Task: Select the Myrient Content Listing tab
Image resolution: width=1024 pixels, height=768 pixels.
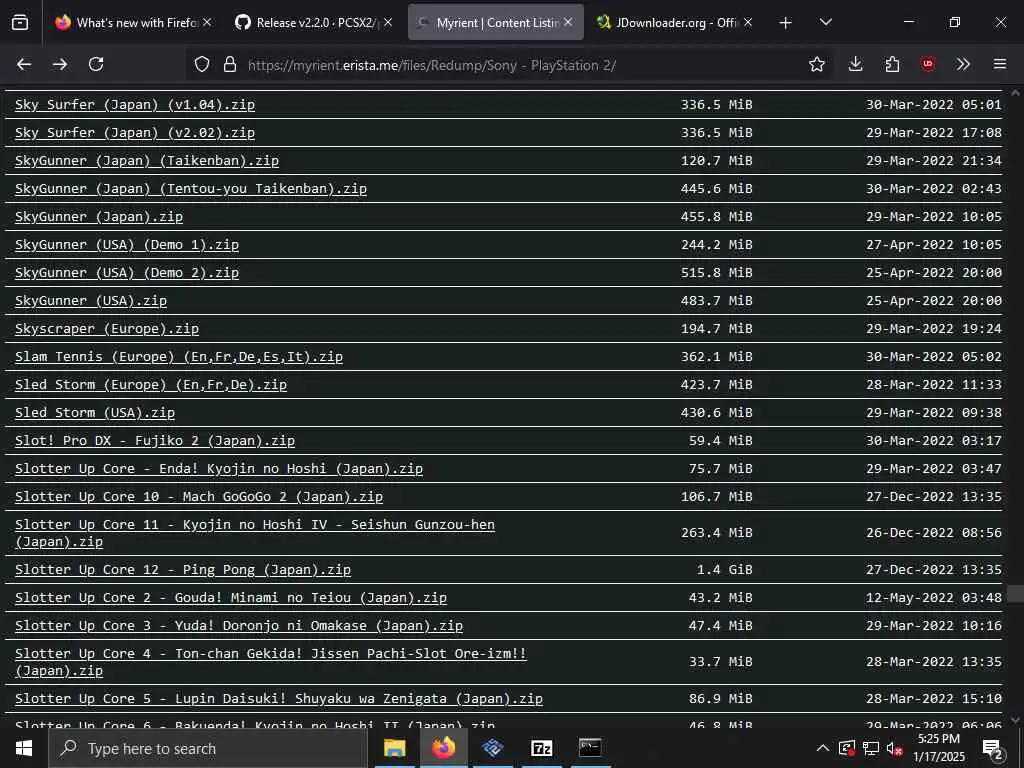Action: 495,22
